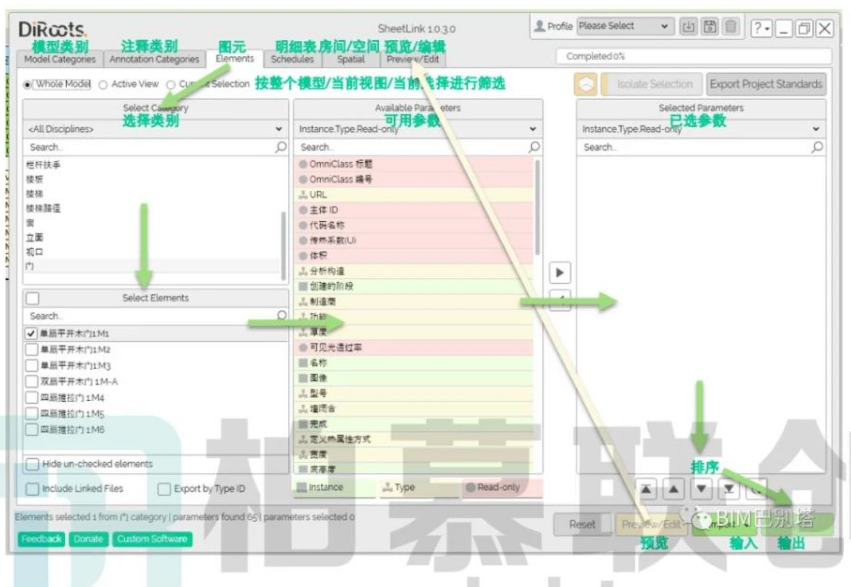Enable Export by Type ID checkbox
The width and height of the screenshot is (851, 587).
(x=164, y=489)
